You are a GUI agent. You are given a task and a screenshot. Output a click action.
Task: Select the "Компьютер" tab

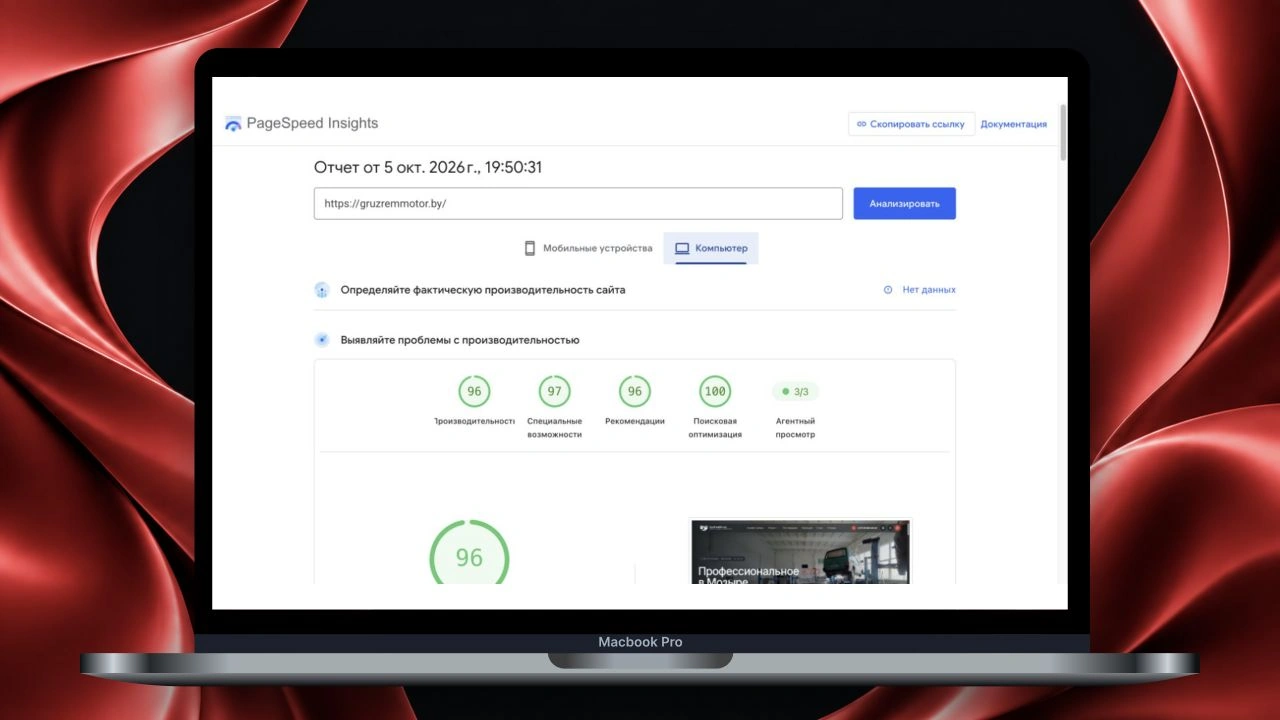click(711, 248)
